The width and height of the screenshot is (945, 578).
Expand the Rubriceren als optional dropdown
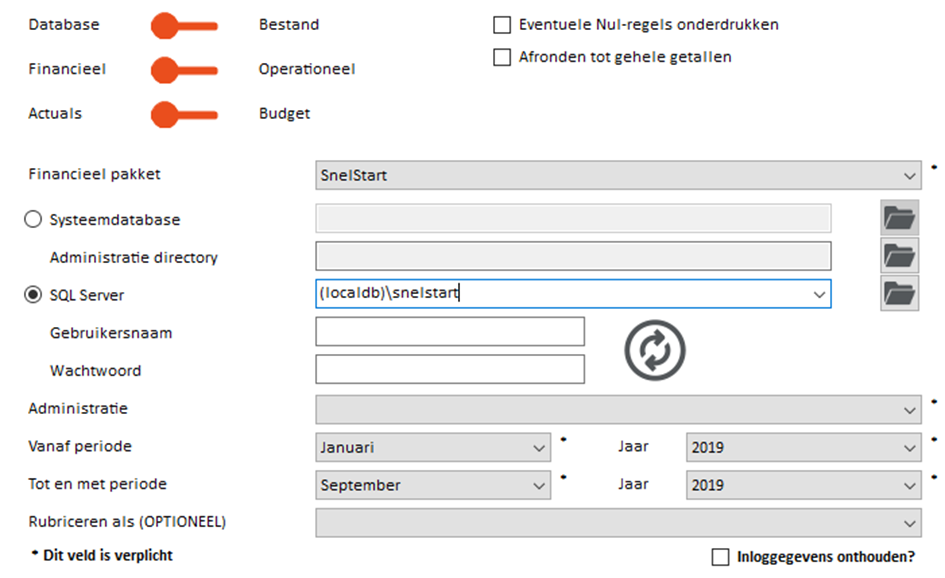[618, 523]
